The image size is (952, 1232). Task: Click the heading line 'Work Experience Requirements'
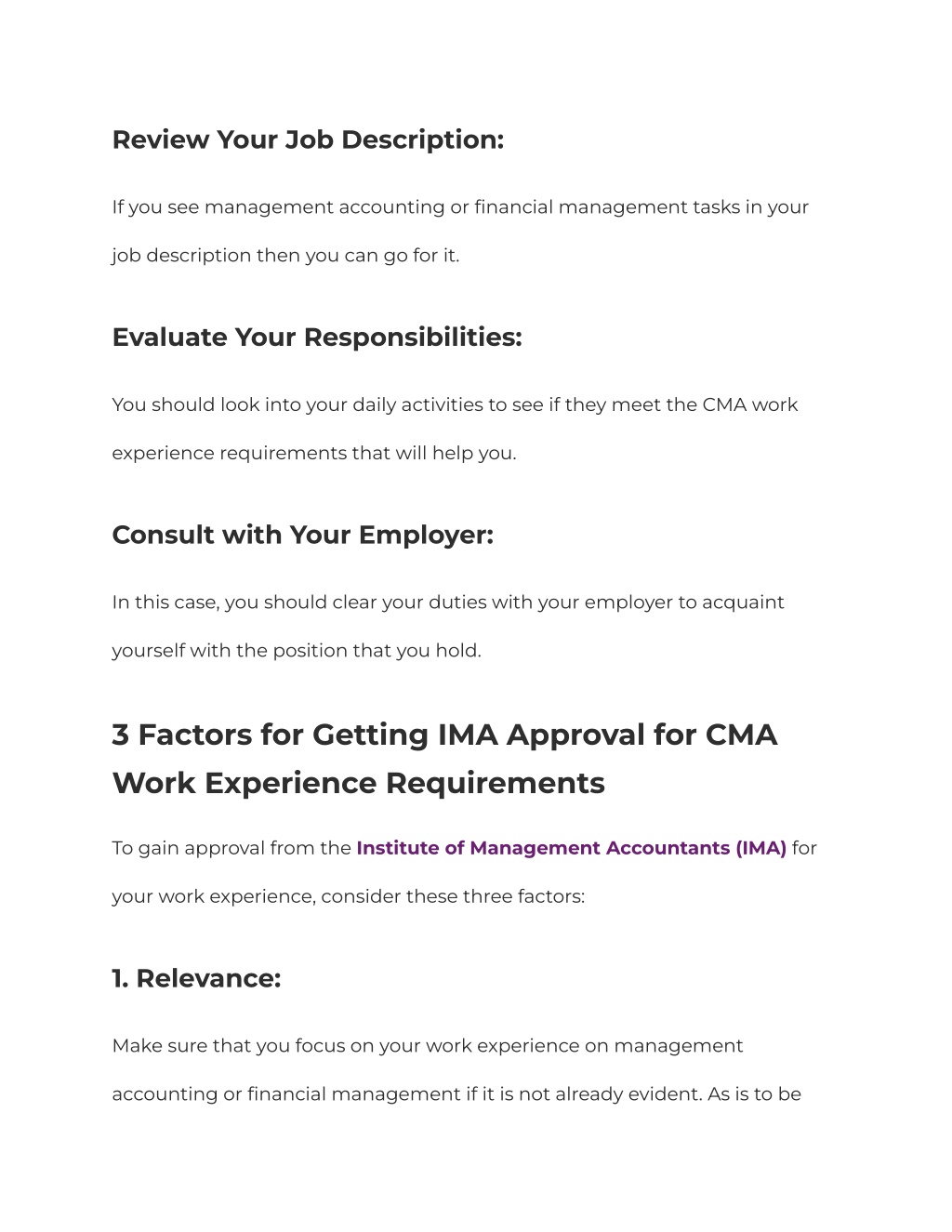coord(358,783)
